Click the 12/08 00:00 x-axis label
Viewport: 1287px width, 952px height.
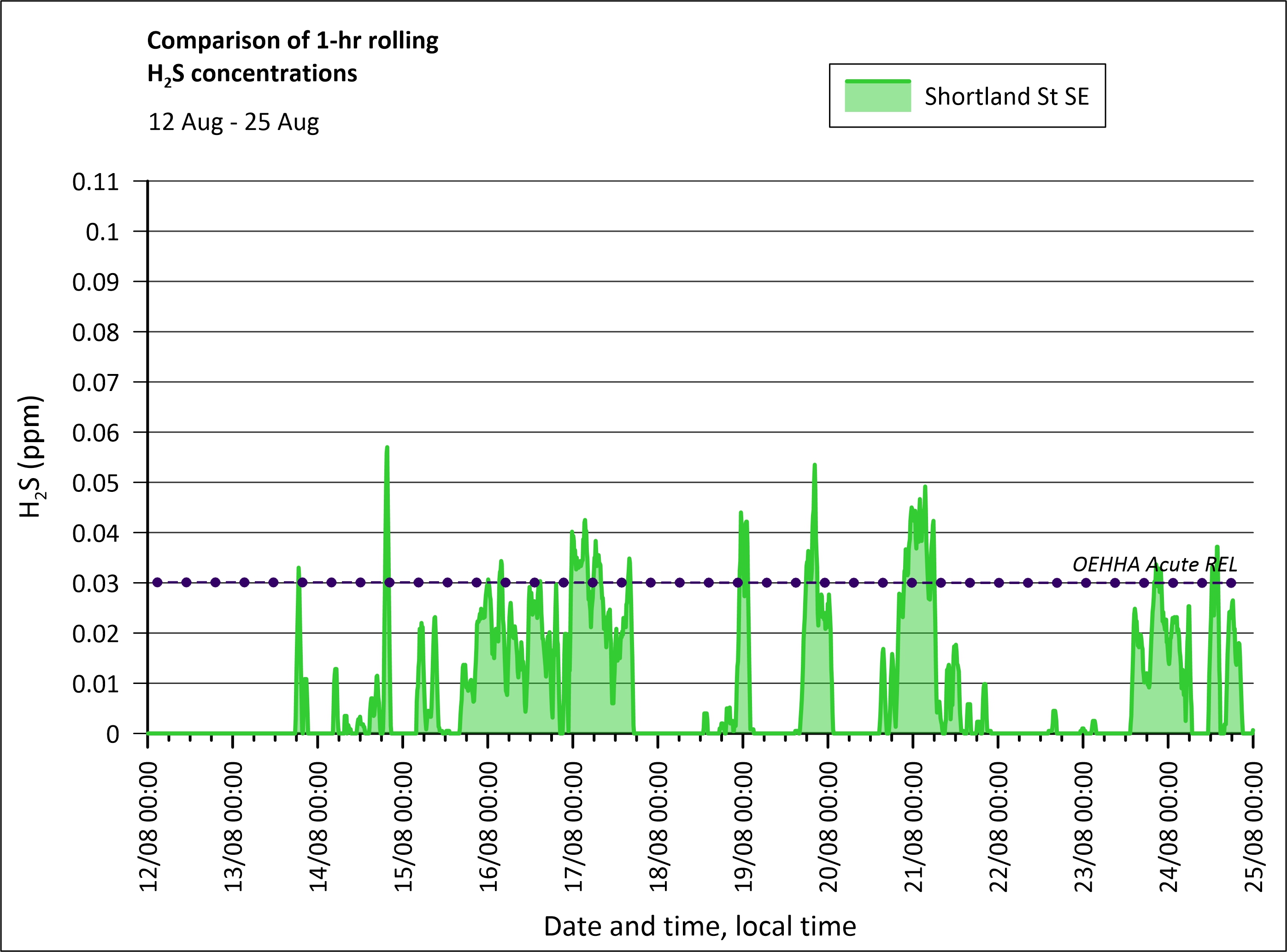149,826
